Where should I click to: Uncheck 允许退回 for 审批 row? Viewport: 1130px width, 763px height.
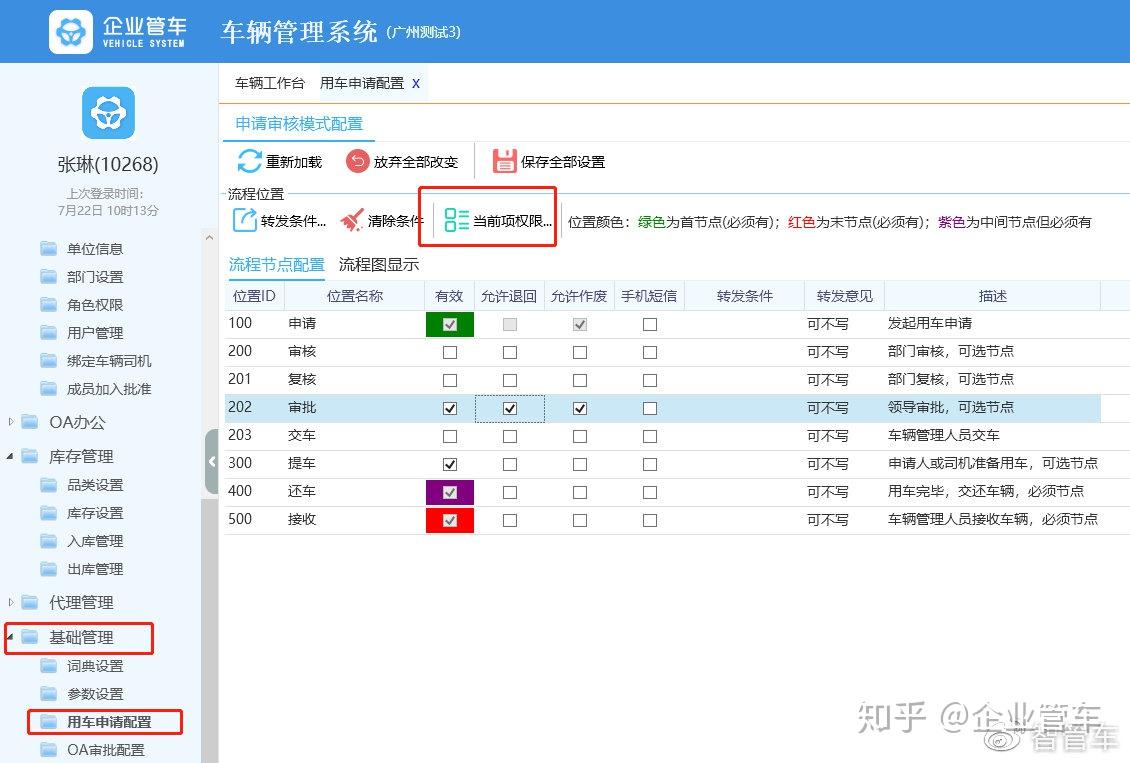pyautogui.click(x=510, y=409)
